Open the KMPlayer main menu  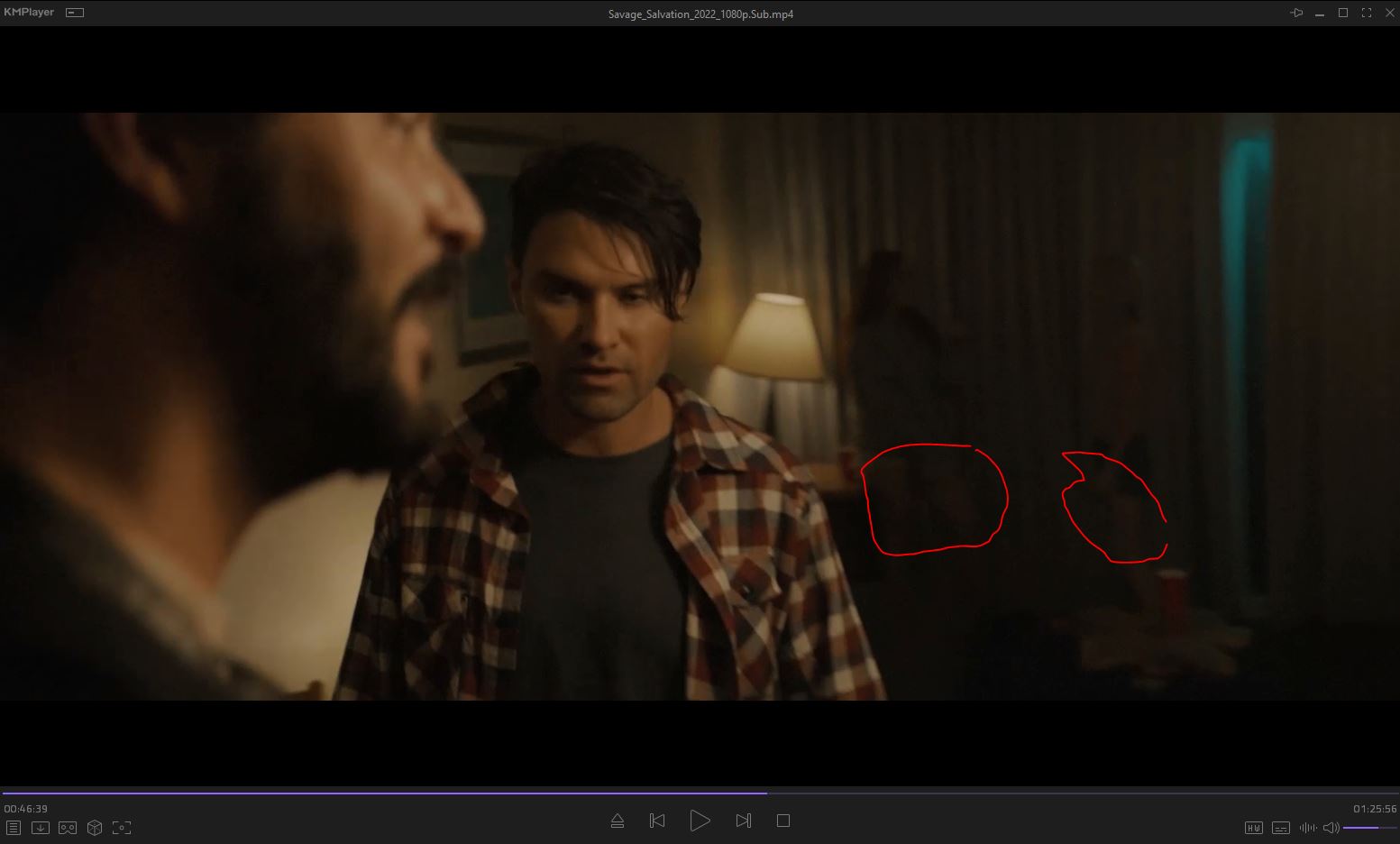click(x=29, y=13)
